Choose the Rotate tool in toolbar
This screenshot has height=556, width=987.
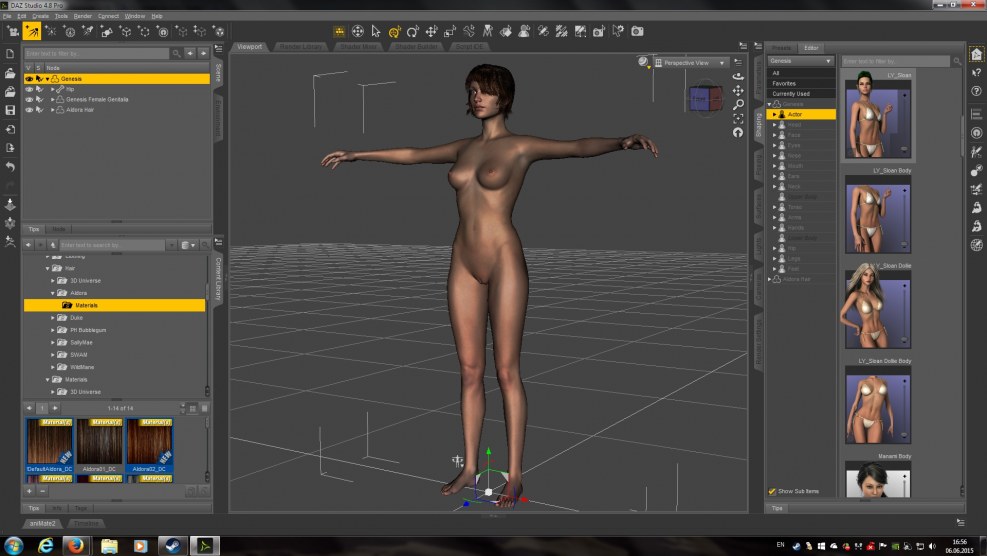point(413,31)
